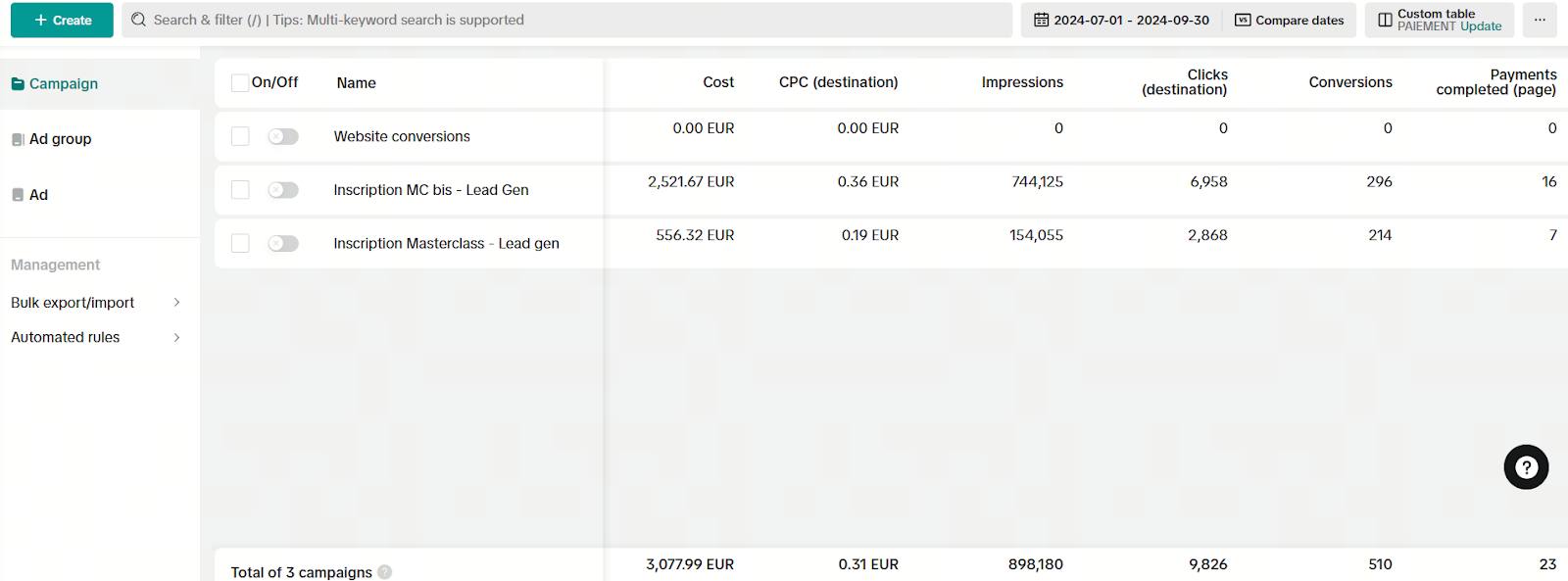Click the Custom table columns icon
Viewport: 1568px width, 581px height.
point(1385,20)
